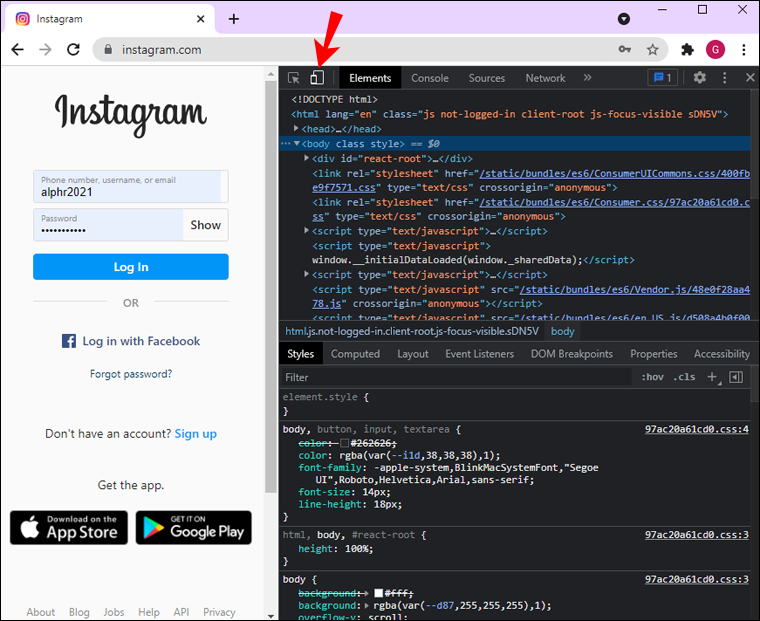
Task: Click the Sign up link
Action: pos(195,434)
